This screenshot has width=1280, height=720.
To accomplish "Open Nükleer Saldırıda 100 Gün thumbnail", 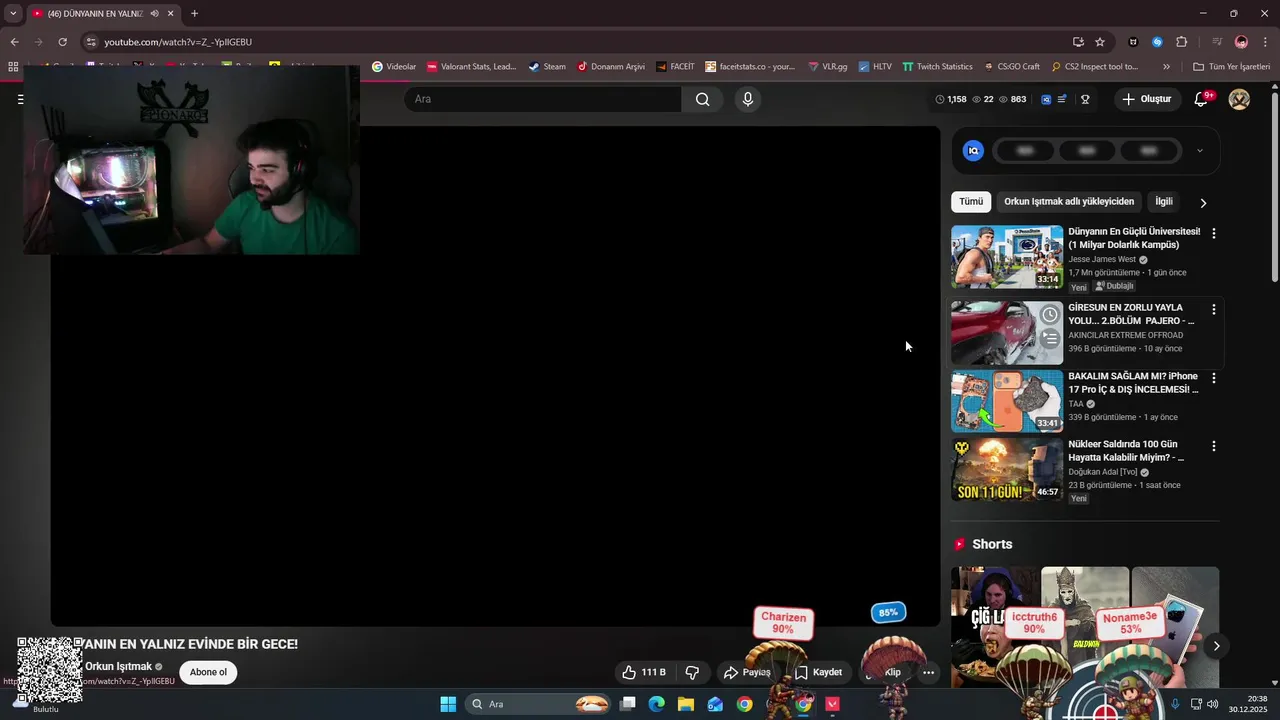I will (1007, 469).
